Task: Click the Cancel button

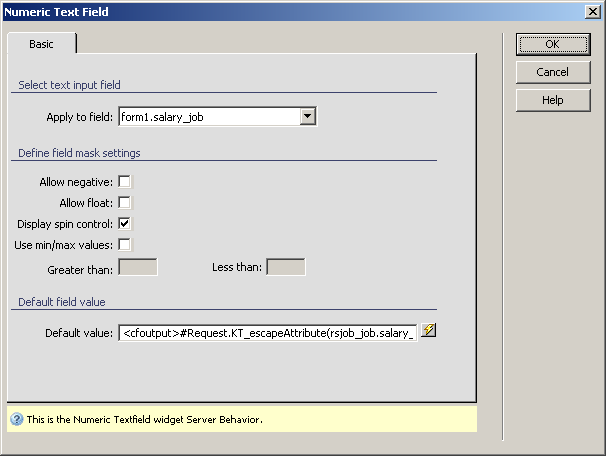Action: pos(552,72)
